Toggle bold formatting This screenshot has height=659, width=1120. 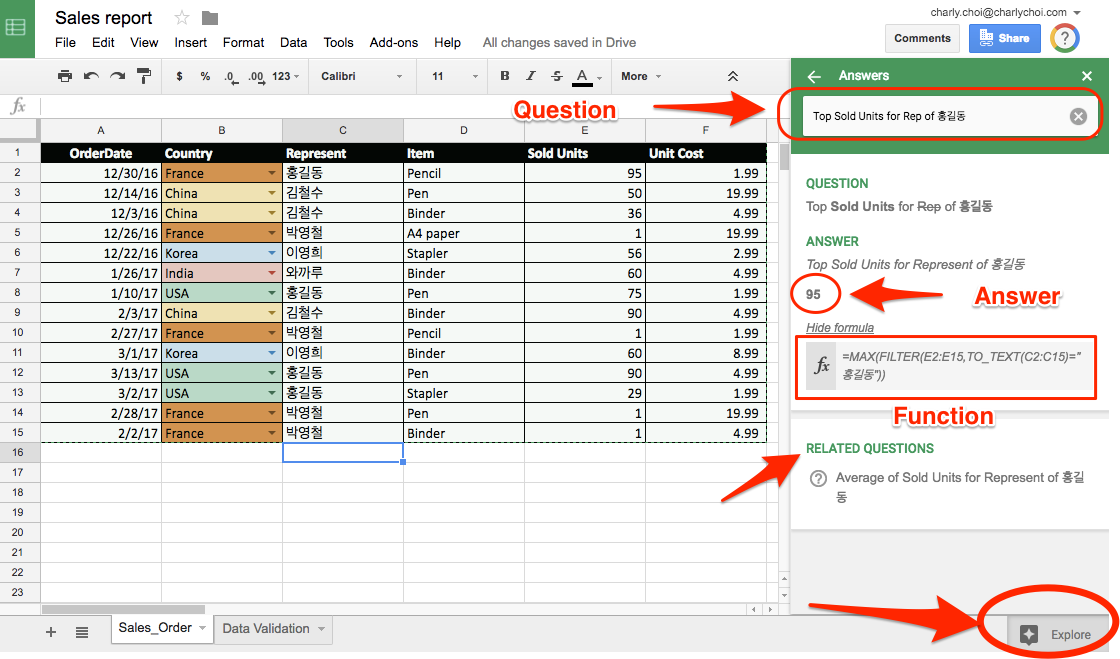point(504,77)
